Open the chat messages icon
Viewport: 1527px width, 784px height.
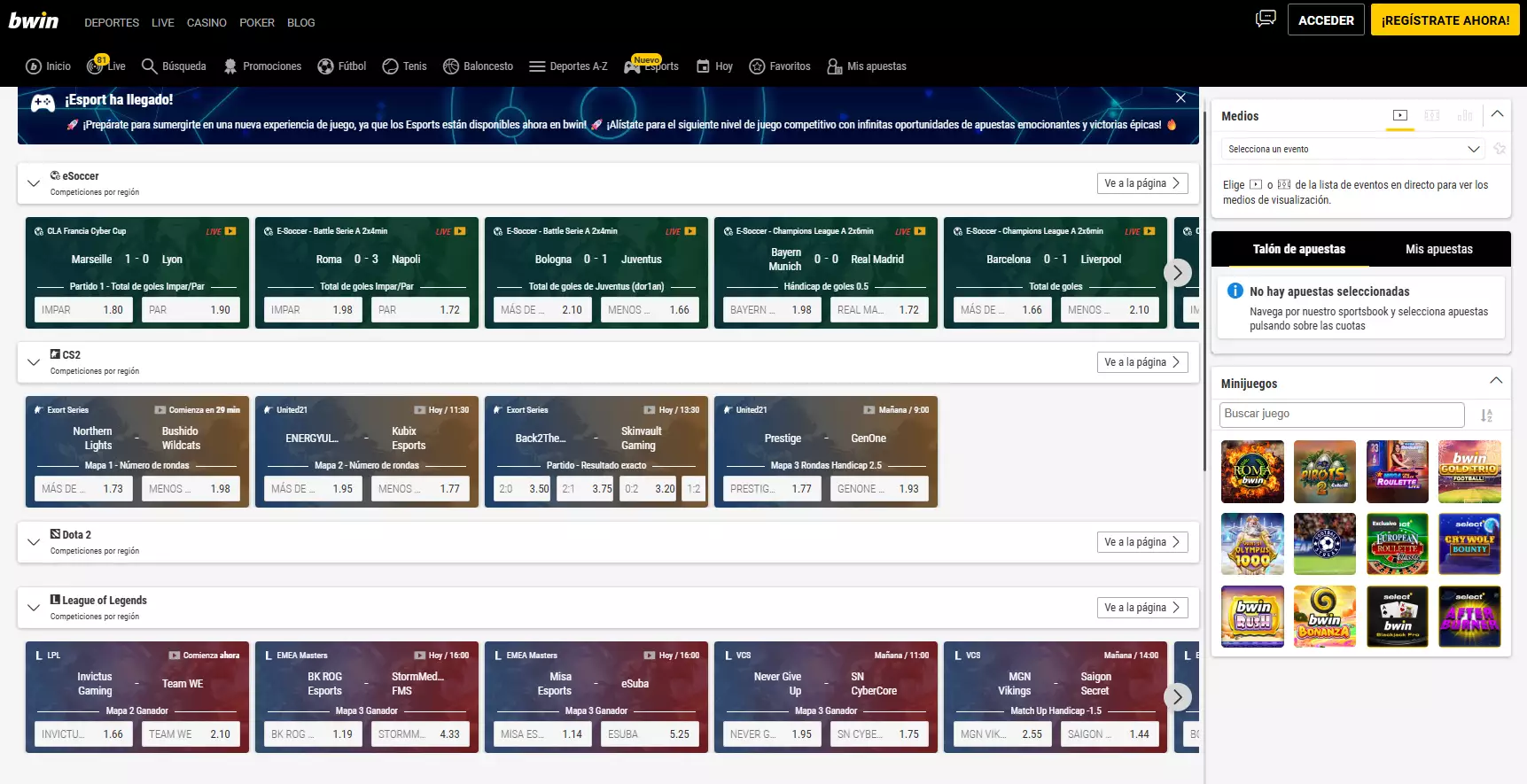(1266, 19)
